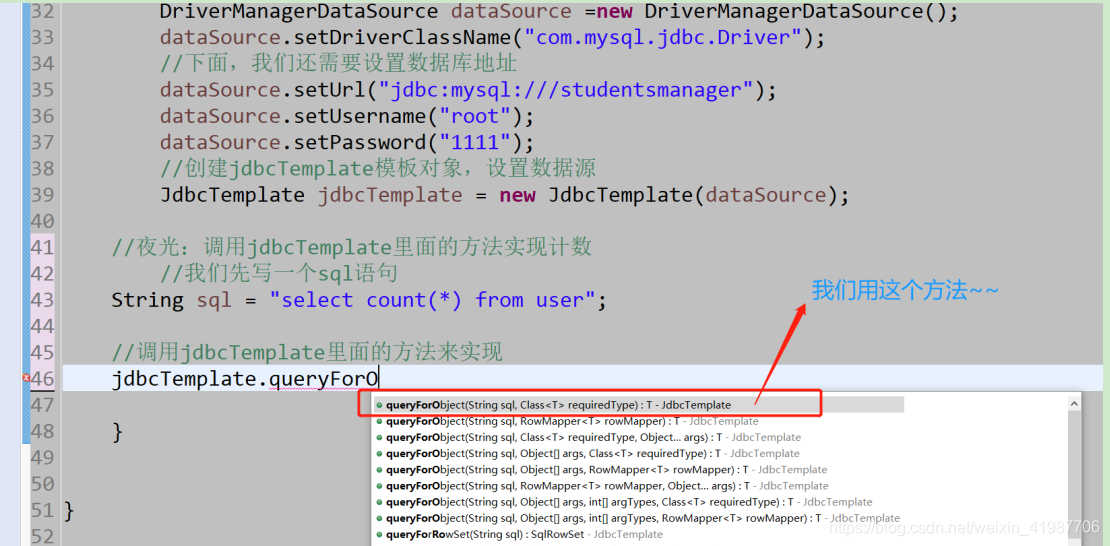Place cursor in jdbcTemplate.queryForO on line 46
1110x546 pixels.
tap(246, 380)
